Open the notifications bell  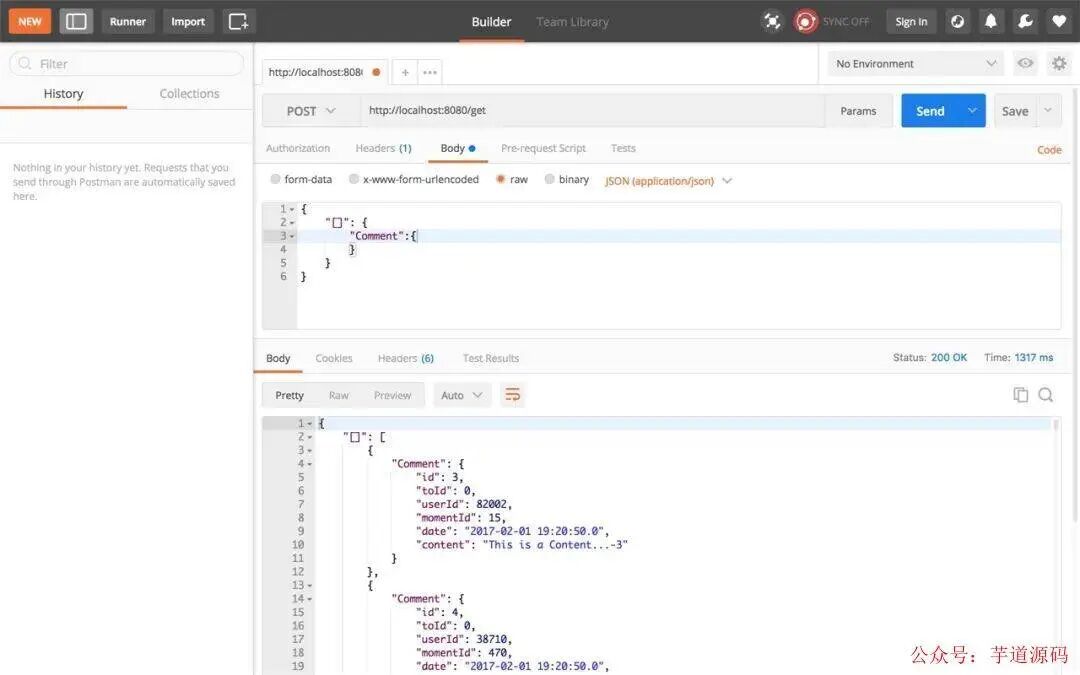(990, 21)
